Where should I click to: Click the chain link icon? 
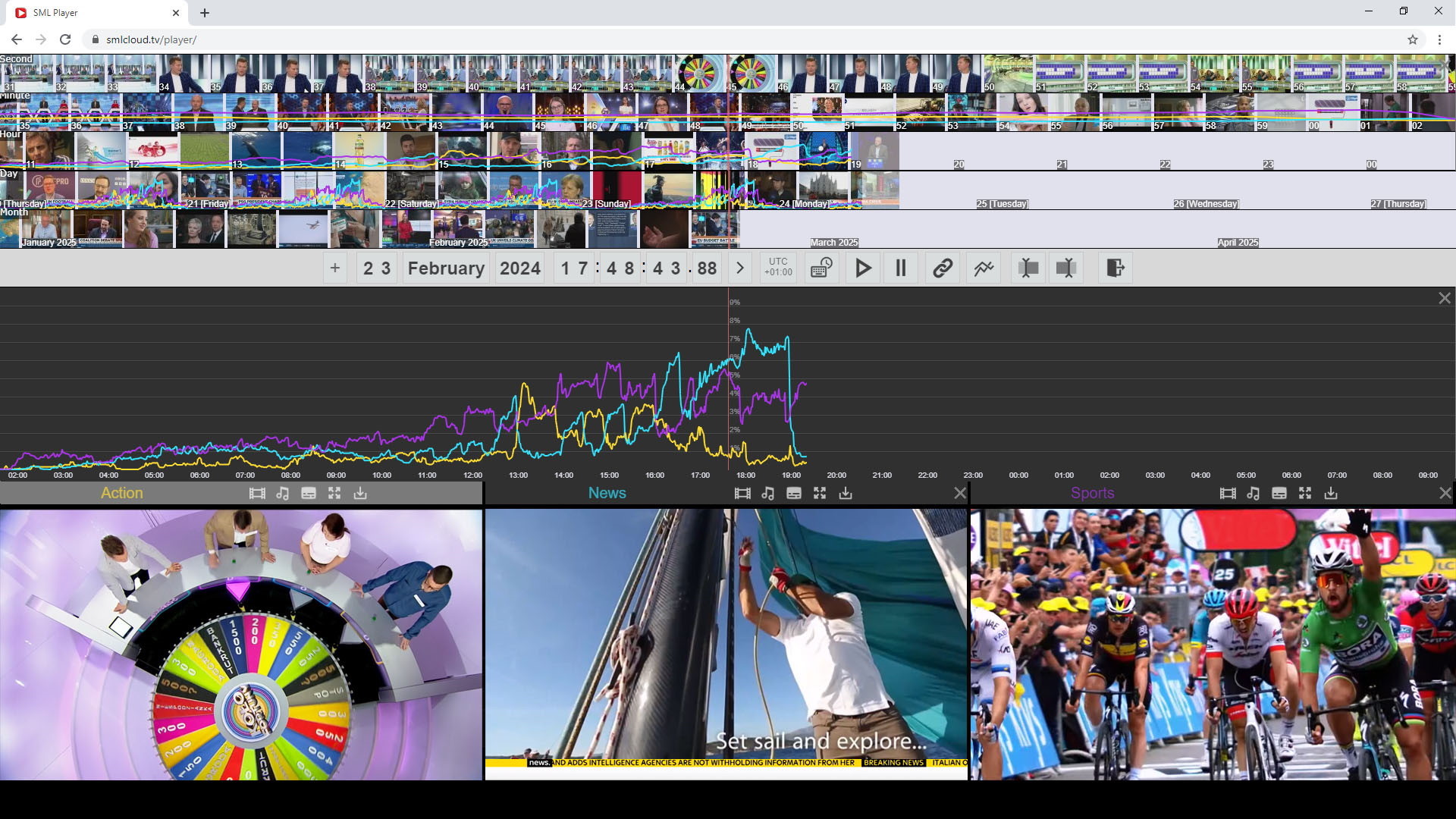tap(943, 268)
